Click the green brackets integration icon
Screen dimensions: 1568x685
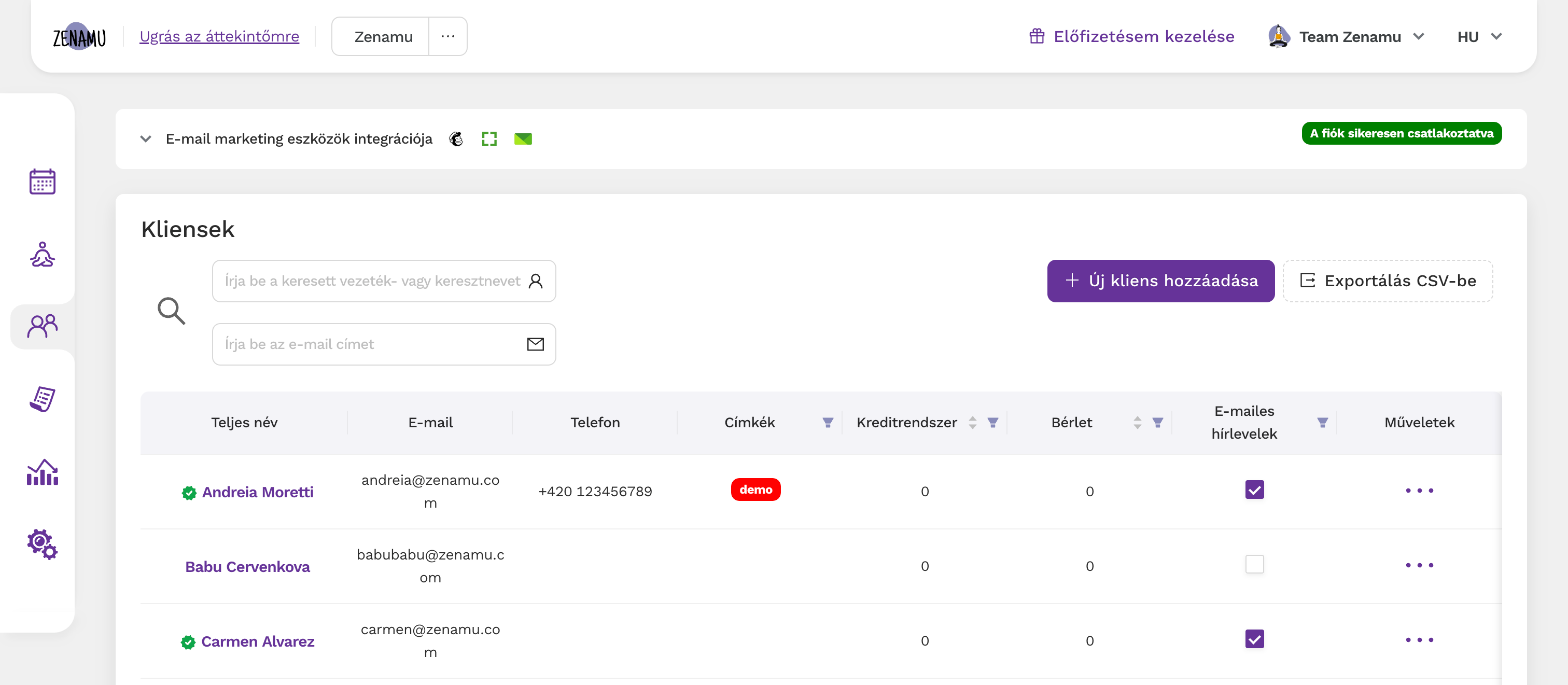click(489, 139)
